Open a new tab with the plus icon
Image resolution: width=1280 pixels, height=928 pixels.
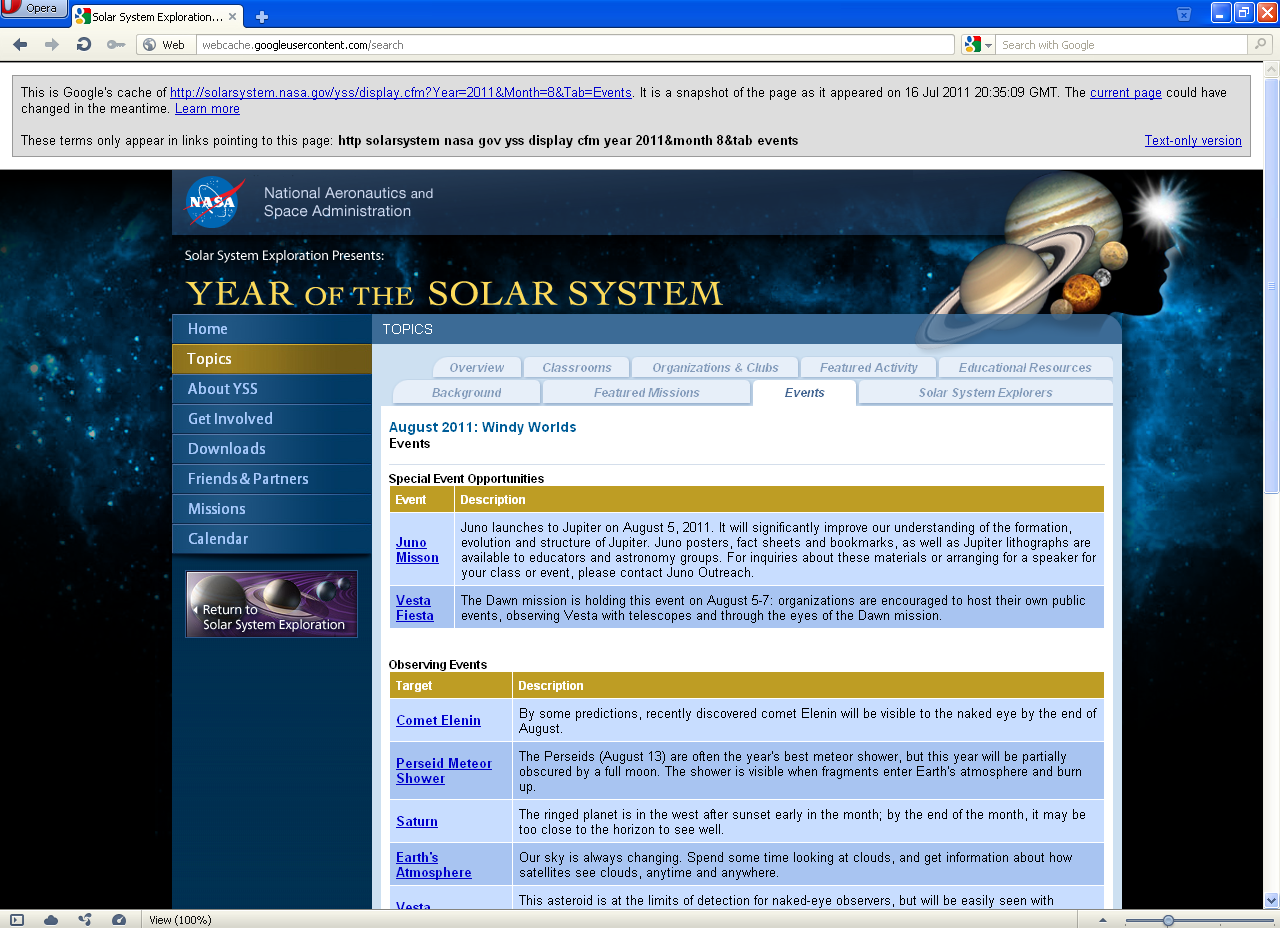tap(262, 17)
